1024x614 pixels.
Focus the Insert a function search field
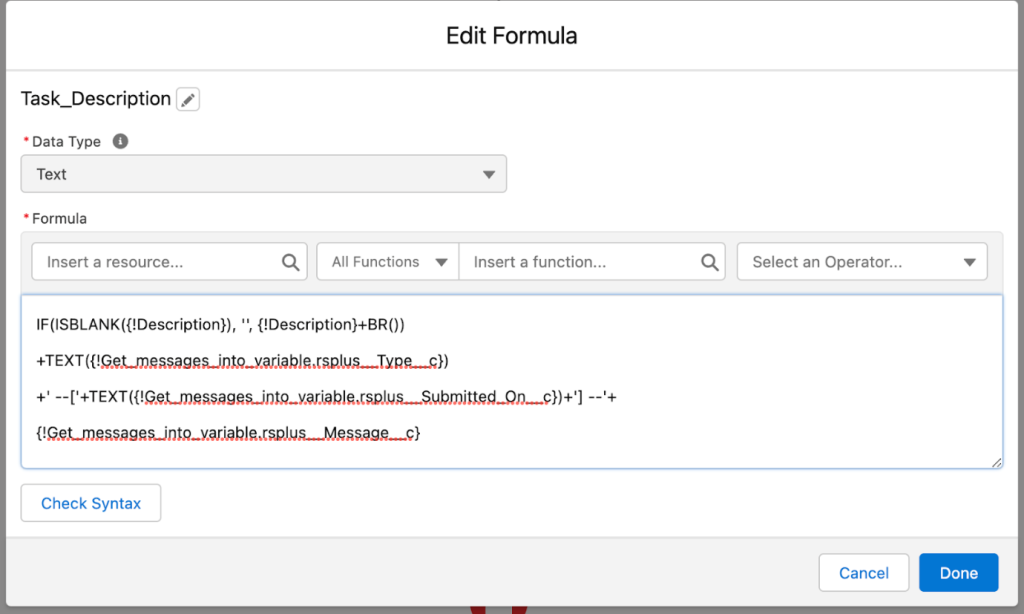pos(580,262)
